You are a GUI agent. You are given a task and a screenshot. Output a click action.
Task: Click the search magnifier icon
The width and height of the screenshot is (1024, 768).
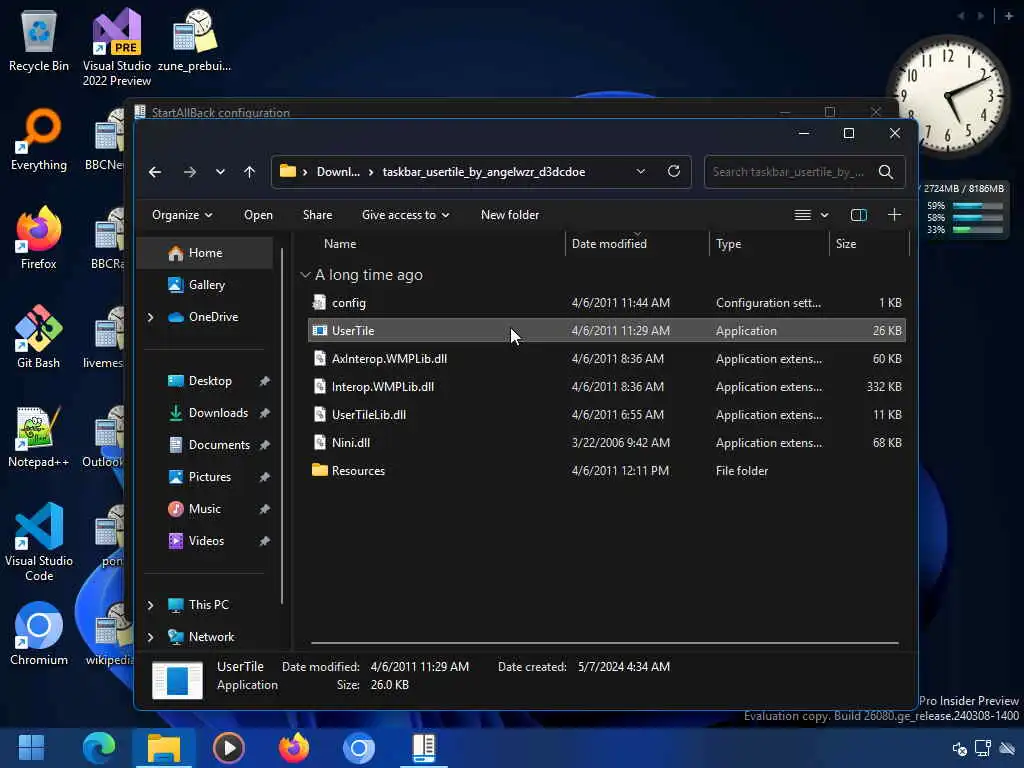coord(886,172)
